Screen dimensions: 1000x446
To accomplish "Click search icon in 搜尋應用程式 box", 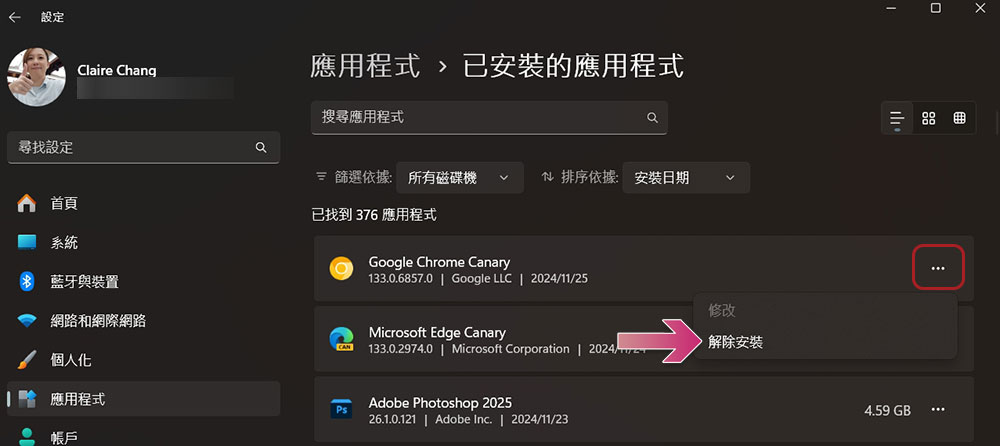I will (652, 117).
